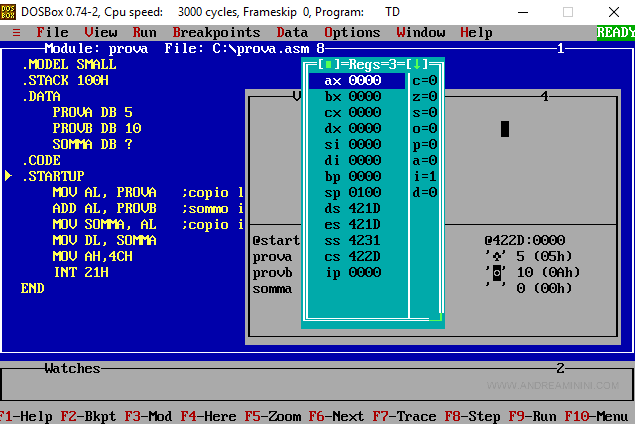The image size is (635, 424).
Task: Open the File menu
Action: click(x=52, y=32)
